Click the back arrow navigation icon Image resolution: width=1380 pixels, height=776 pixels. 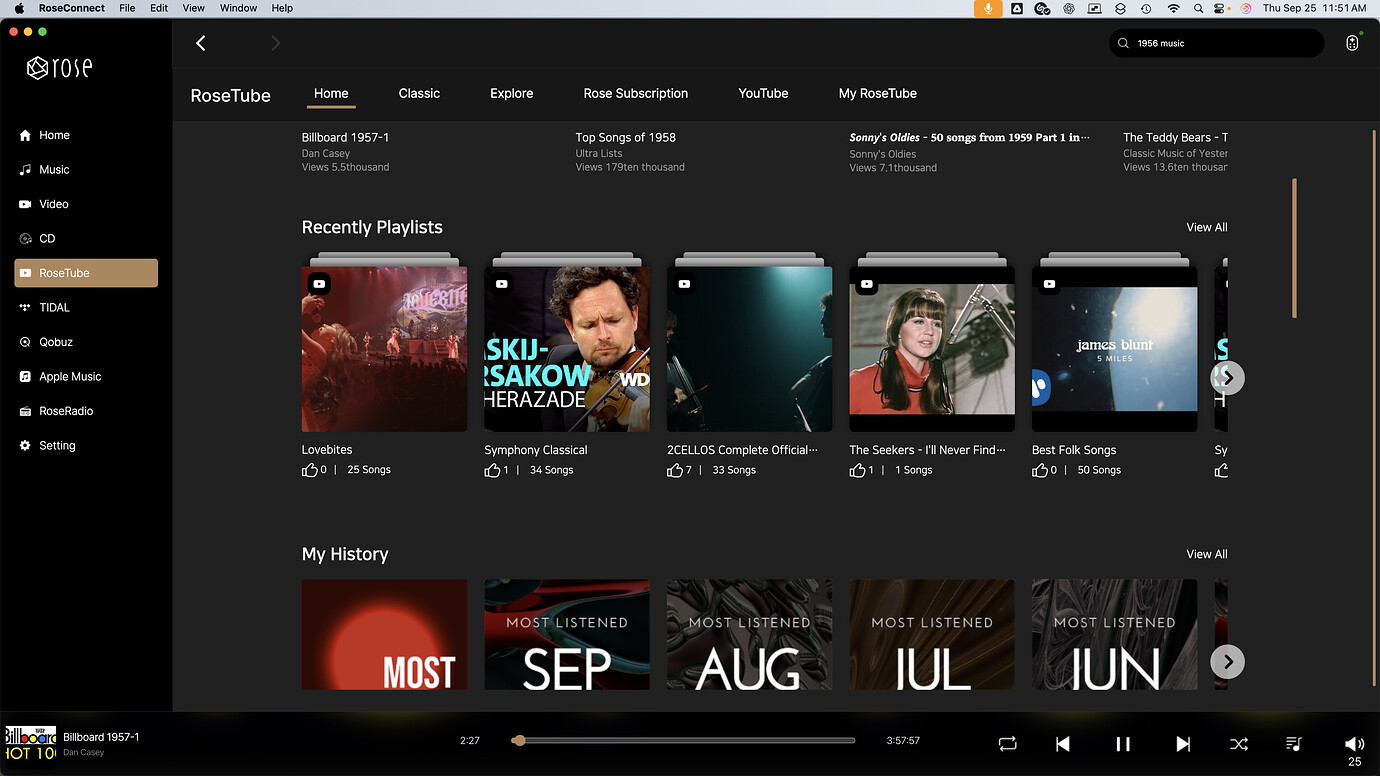click(x=201, y=43)
